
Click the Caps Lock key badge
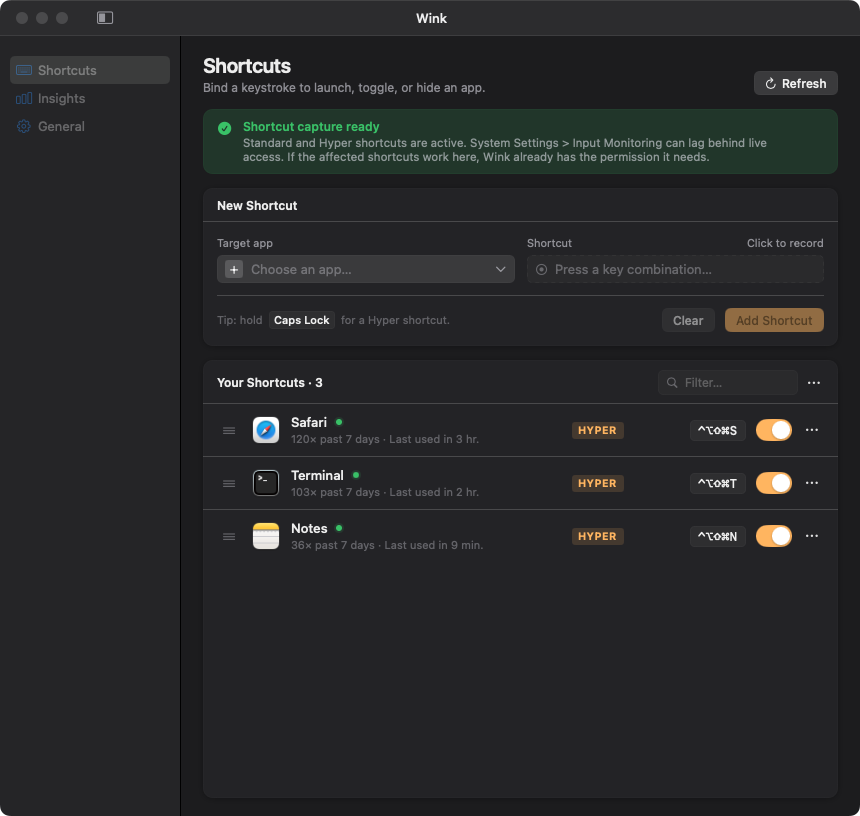tap(302, 320)
